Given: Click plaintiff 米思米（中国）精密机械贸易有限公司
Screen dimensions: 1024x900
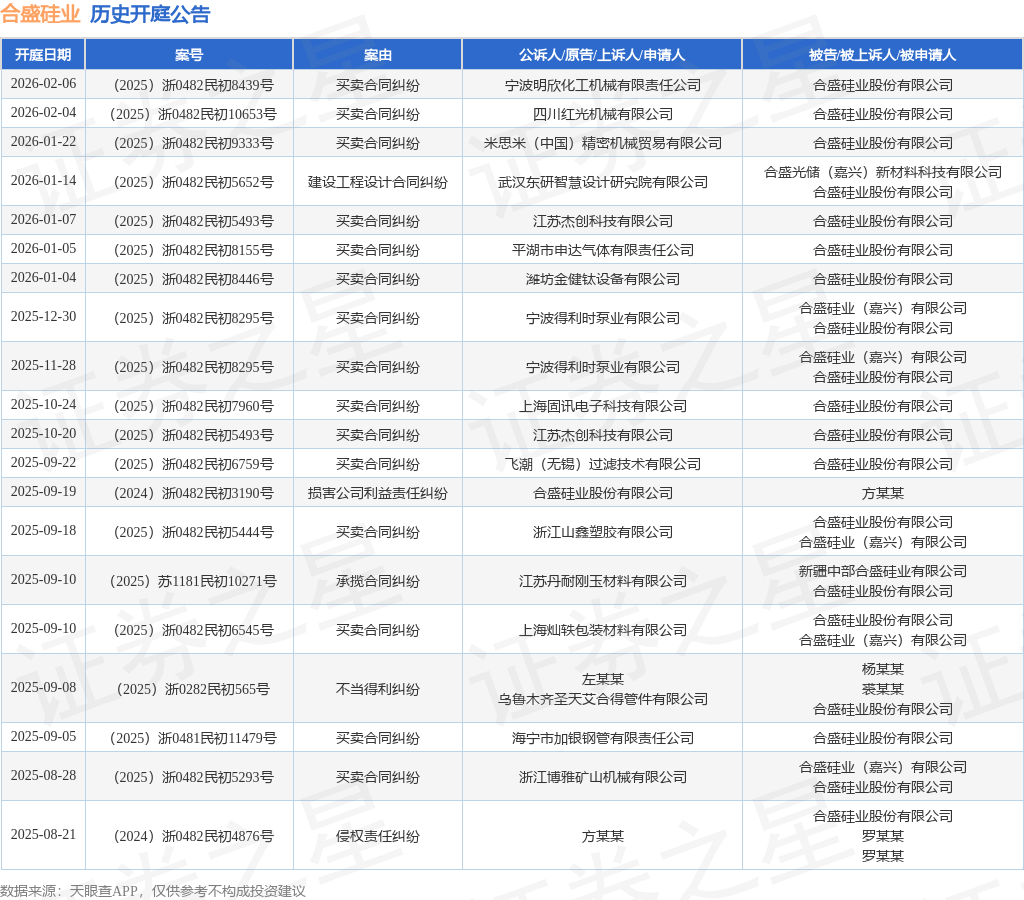Looking at the screenshot, I should [603, 143].
